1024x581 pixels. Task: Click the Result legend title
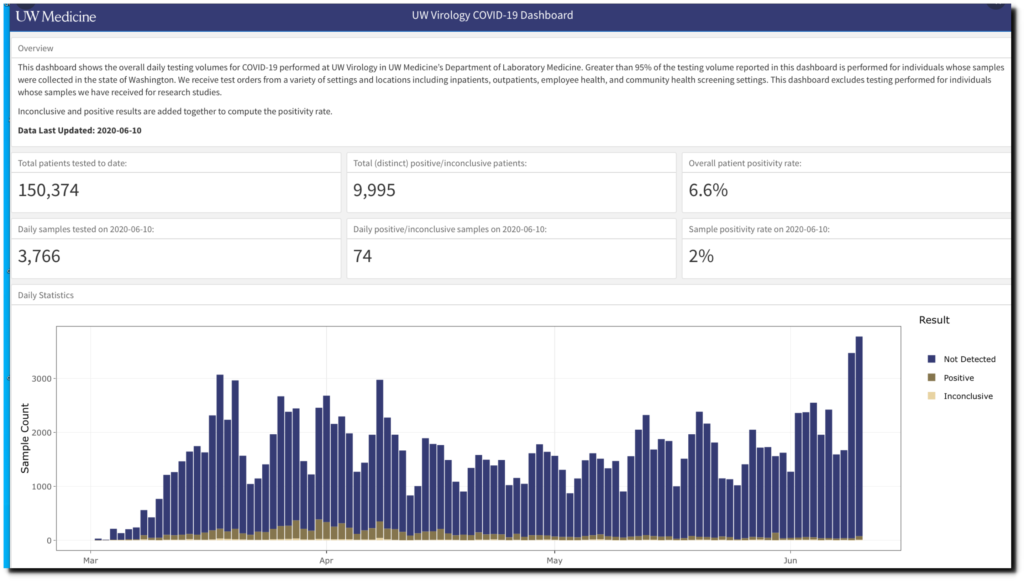pos(934,320)
